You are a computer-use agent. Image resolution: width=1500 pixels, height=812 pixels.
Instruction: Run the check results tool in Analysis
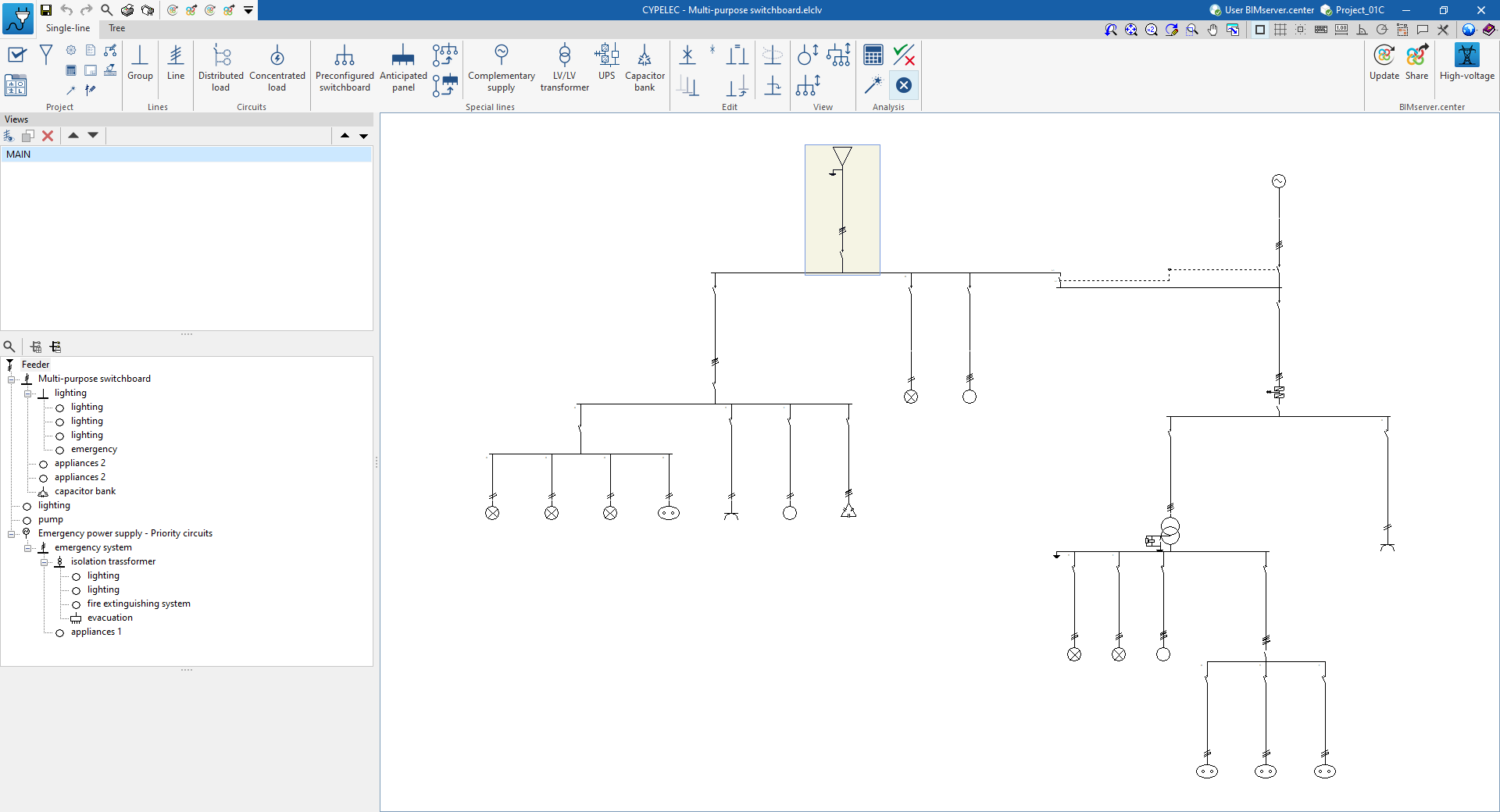tap(904, 55)
